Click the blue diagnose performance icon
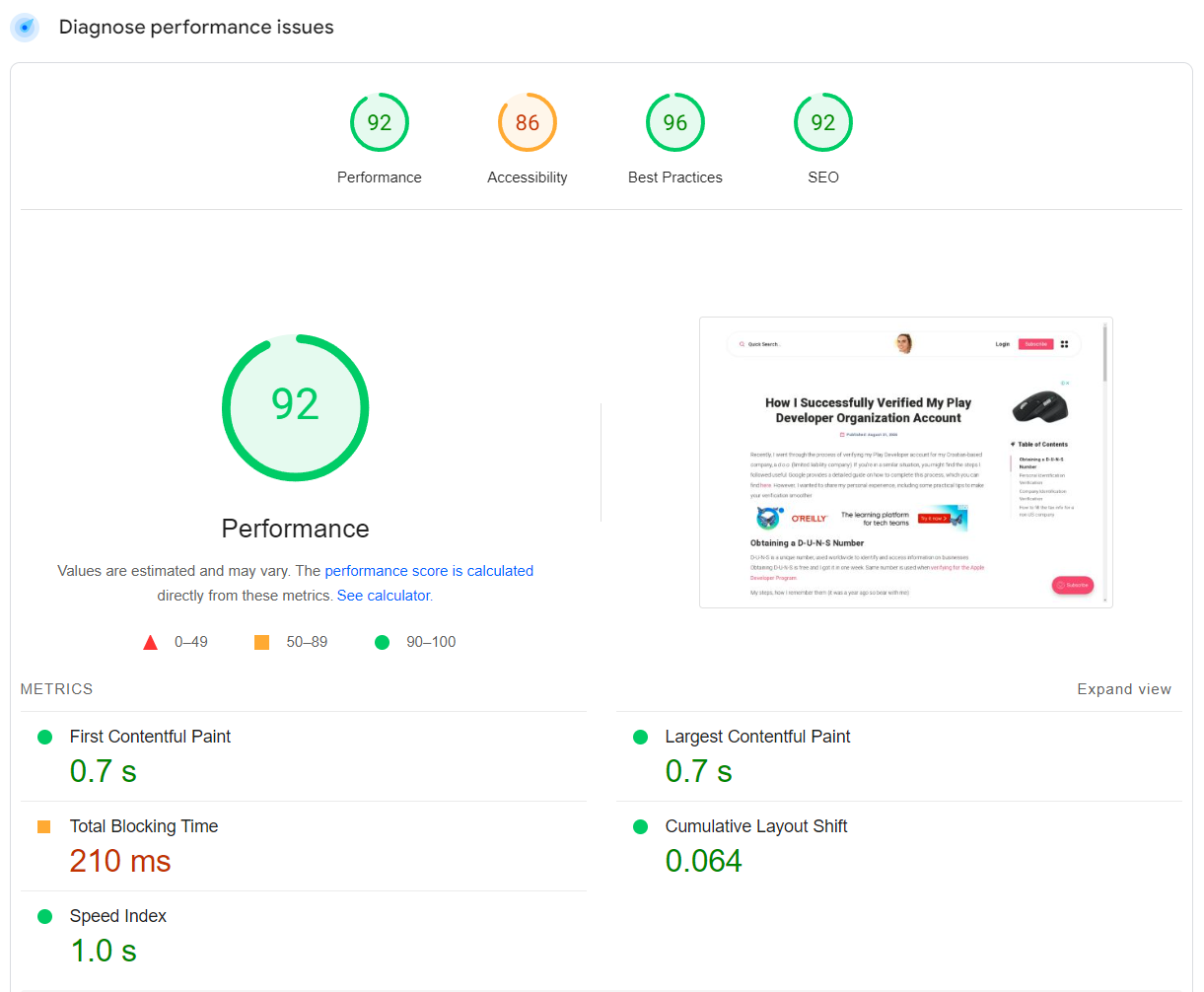Viewport: 1204px width, 992px height. point(25,28)
